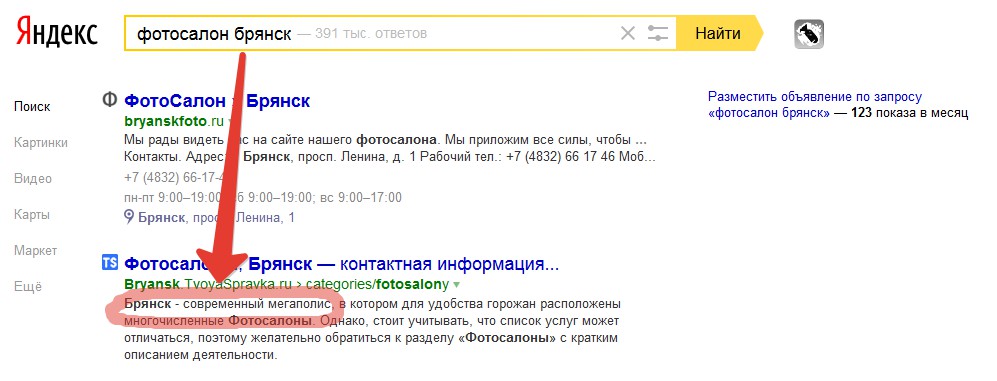Open advanced search settings sliders icon
The height and width of the screenshot is (381, 997).
[x=657, y=33]
